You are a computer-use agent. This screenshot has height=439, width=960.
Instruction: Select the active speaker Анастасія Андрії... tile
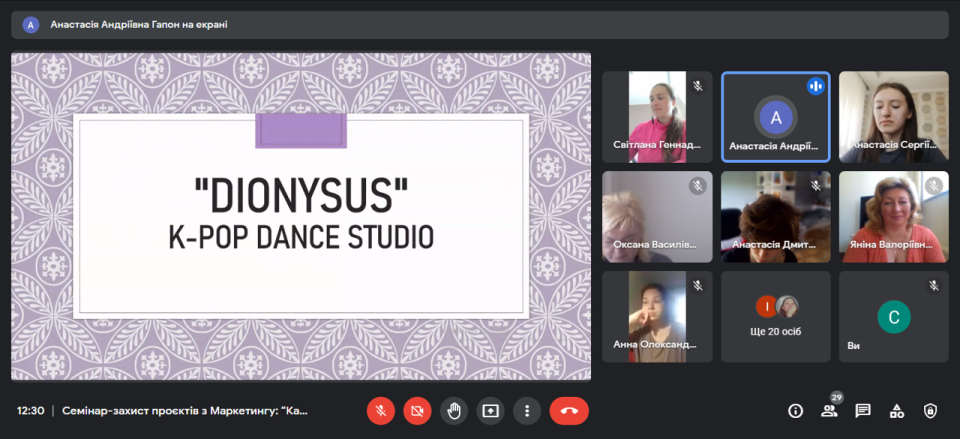pos(775,116)
